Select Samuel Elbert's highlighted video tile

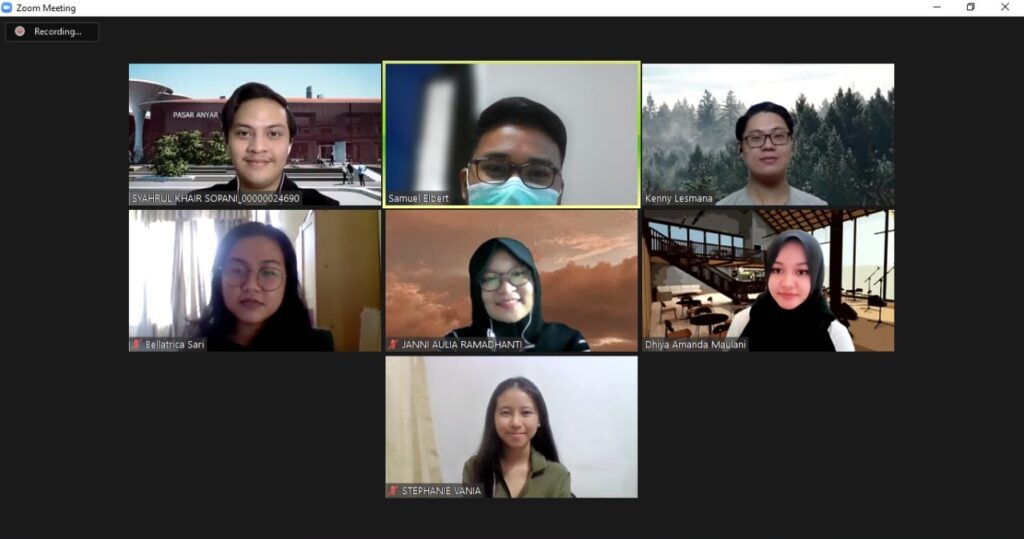pyautogui.click(x=511, y=135)
